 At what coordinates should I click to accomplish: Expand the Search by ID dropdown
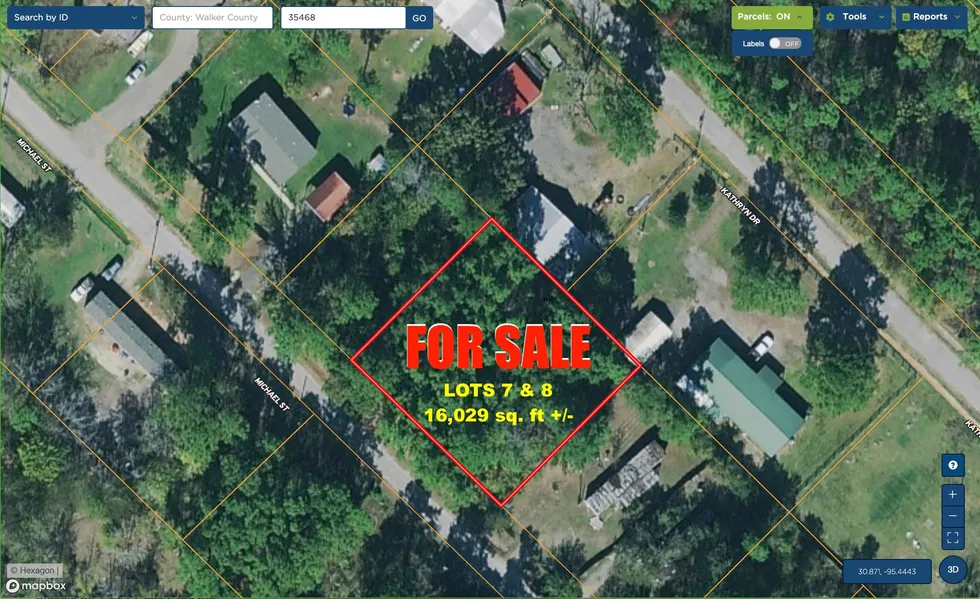74,18
